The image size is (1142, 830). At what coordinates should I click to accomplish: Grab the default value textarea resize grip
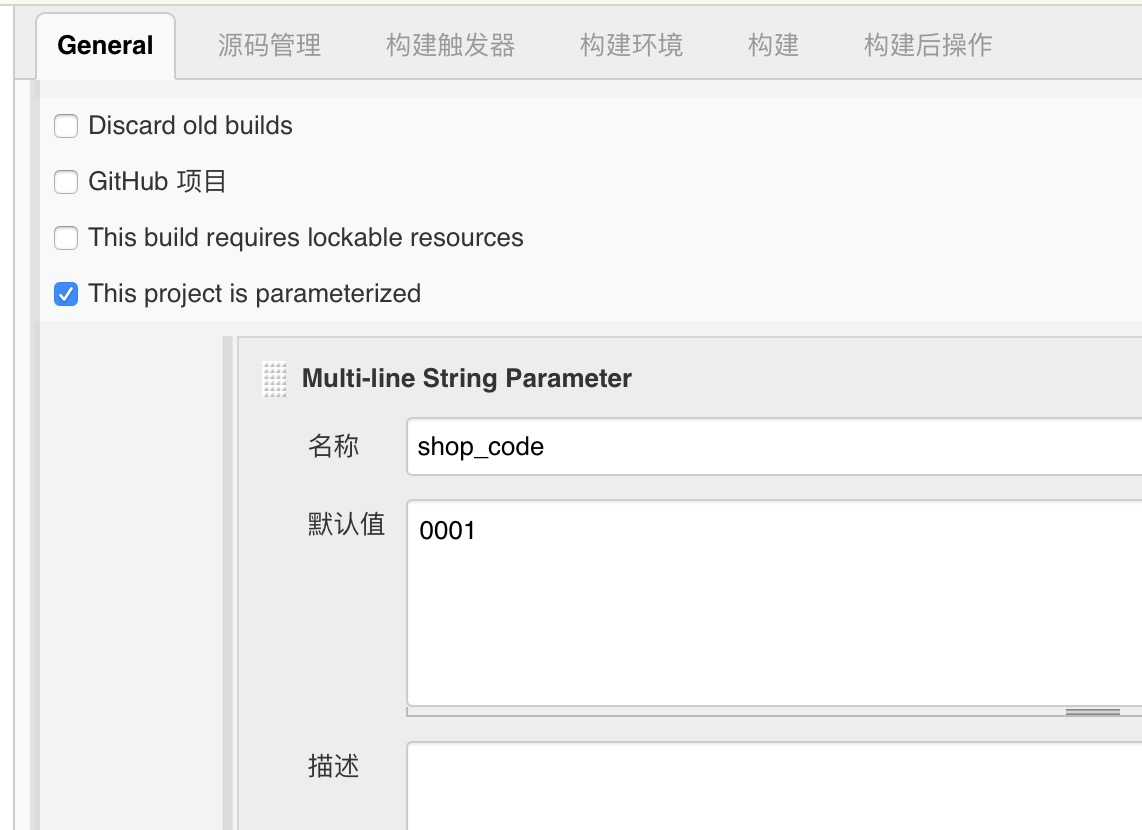[x=1092, y=712]
